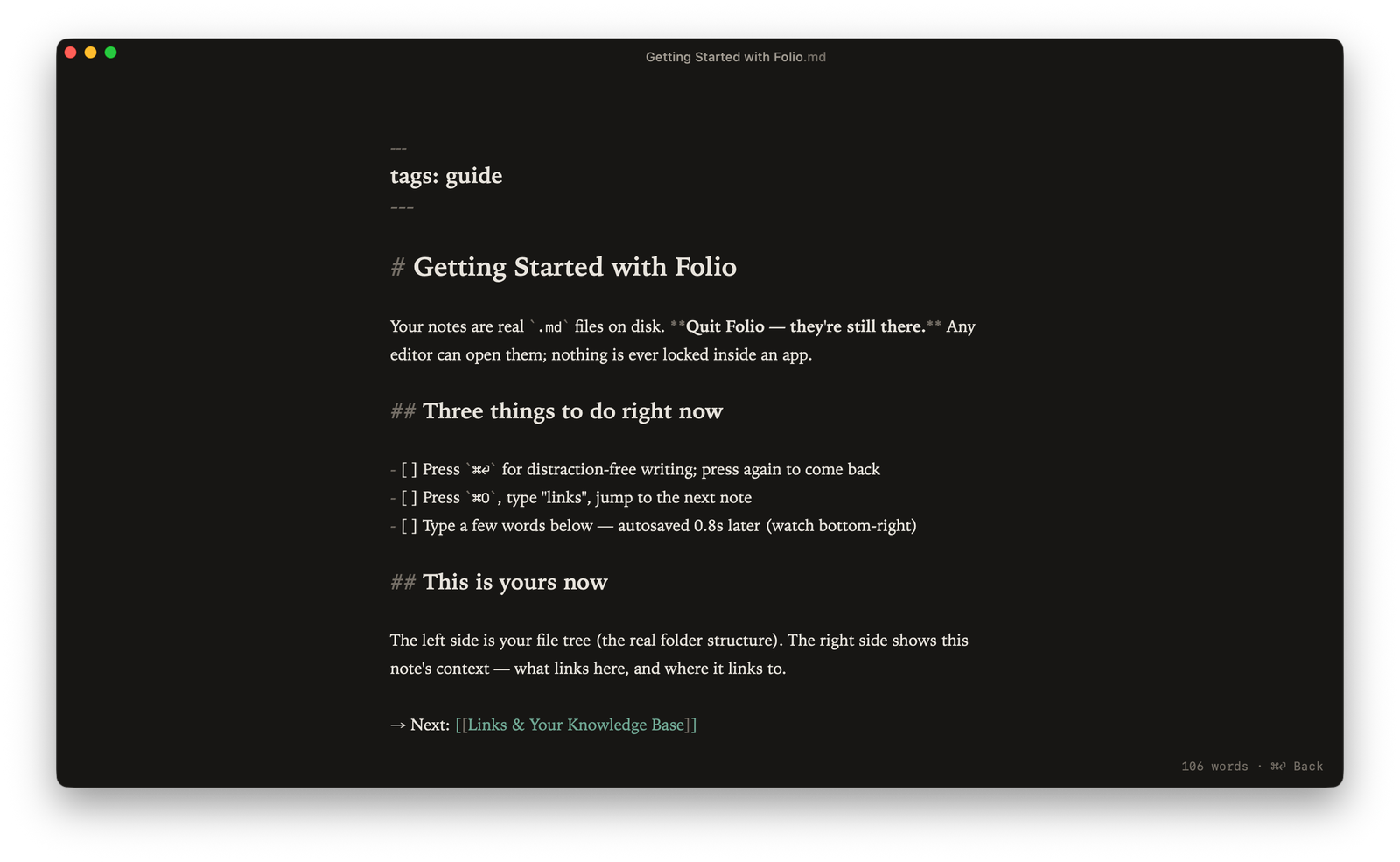Click the inline .md code span
Image resolution: width=1400 pixels, height=862 pixels.
click(x=549, y=327)
